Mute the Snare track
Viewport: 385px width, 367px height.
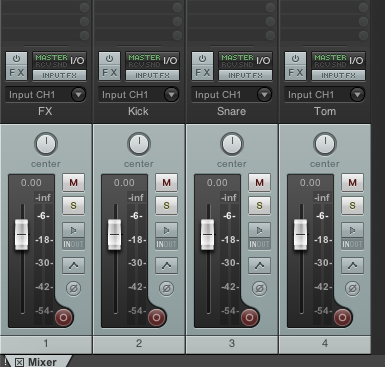pos(259,182)
